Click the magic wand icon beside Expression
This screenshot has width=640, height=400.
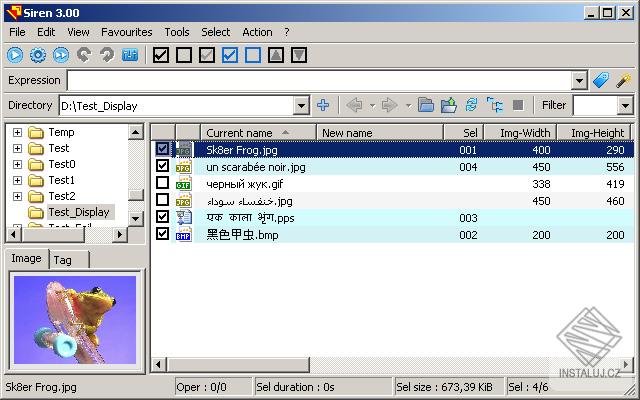click(x=623, y=80)
